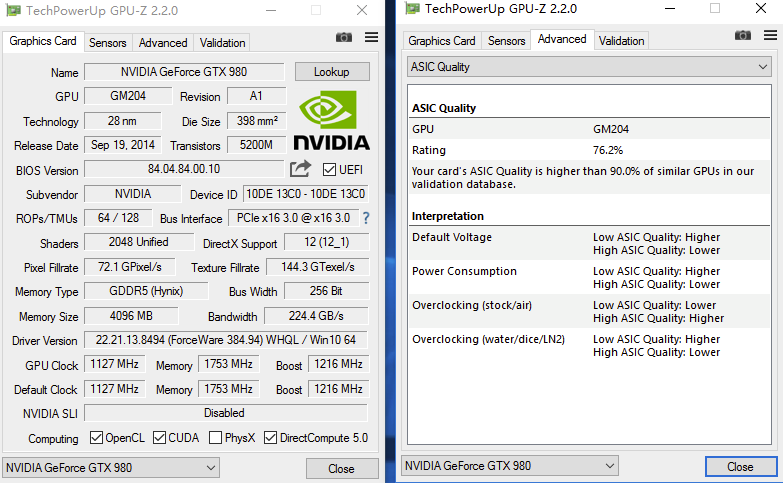Open GPU selector dropdown in left window
This screenshot has width=783, height=483.
click(x=111, y=468)
